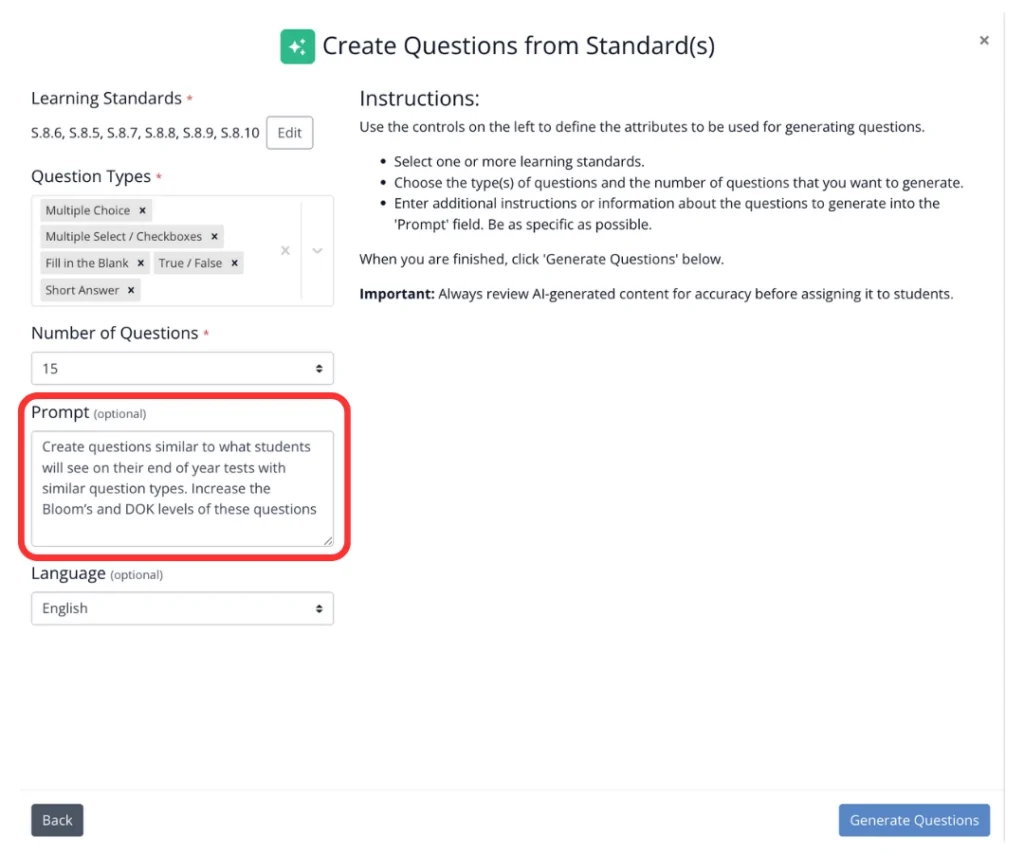Remove the True / False question type
Screen dimensions: 1024x853
coord(233,263)
